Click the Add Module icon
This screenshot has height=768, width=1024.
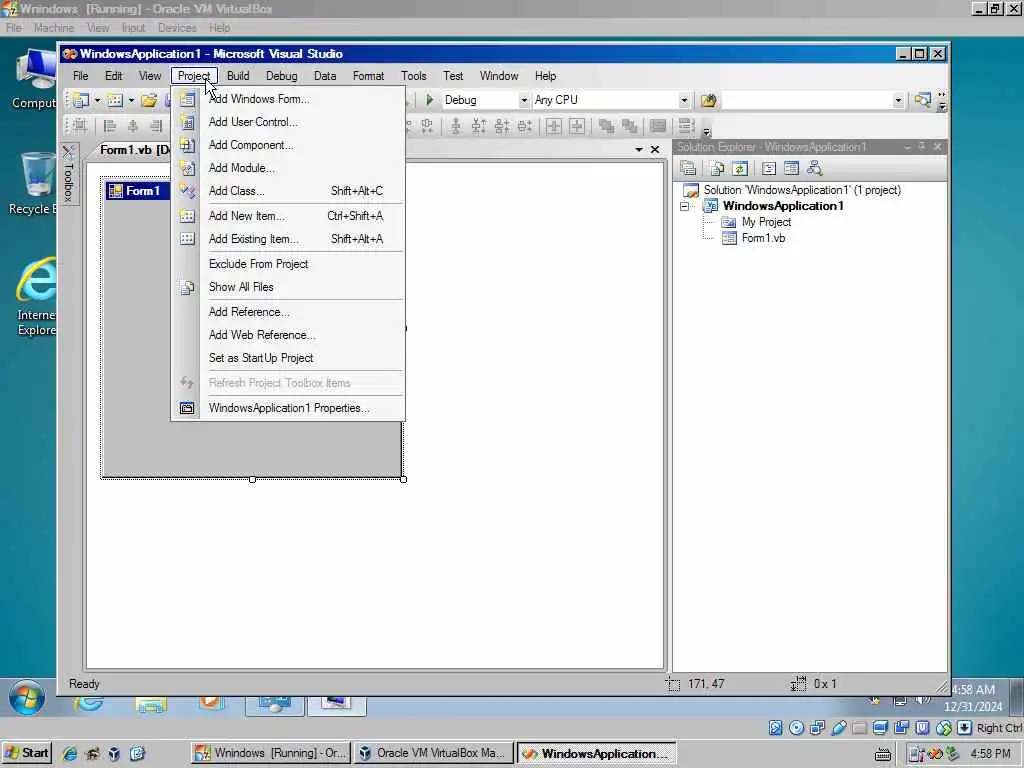pos(187,168)
